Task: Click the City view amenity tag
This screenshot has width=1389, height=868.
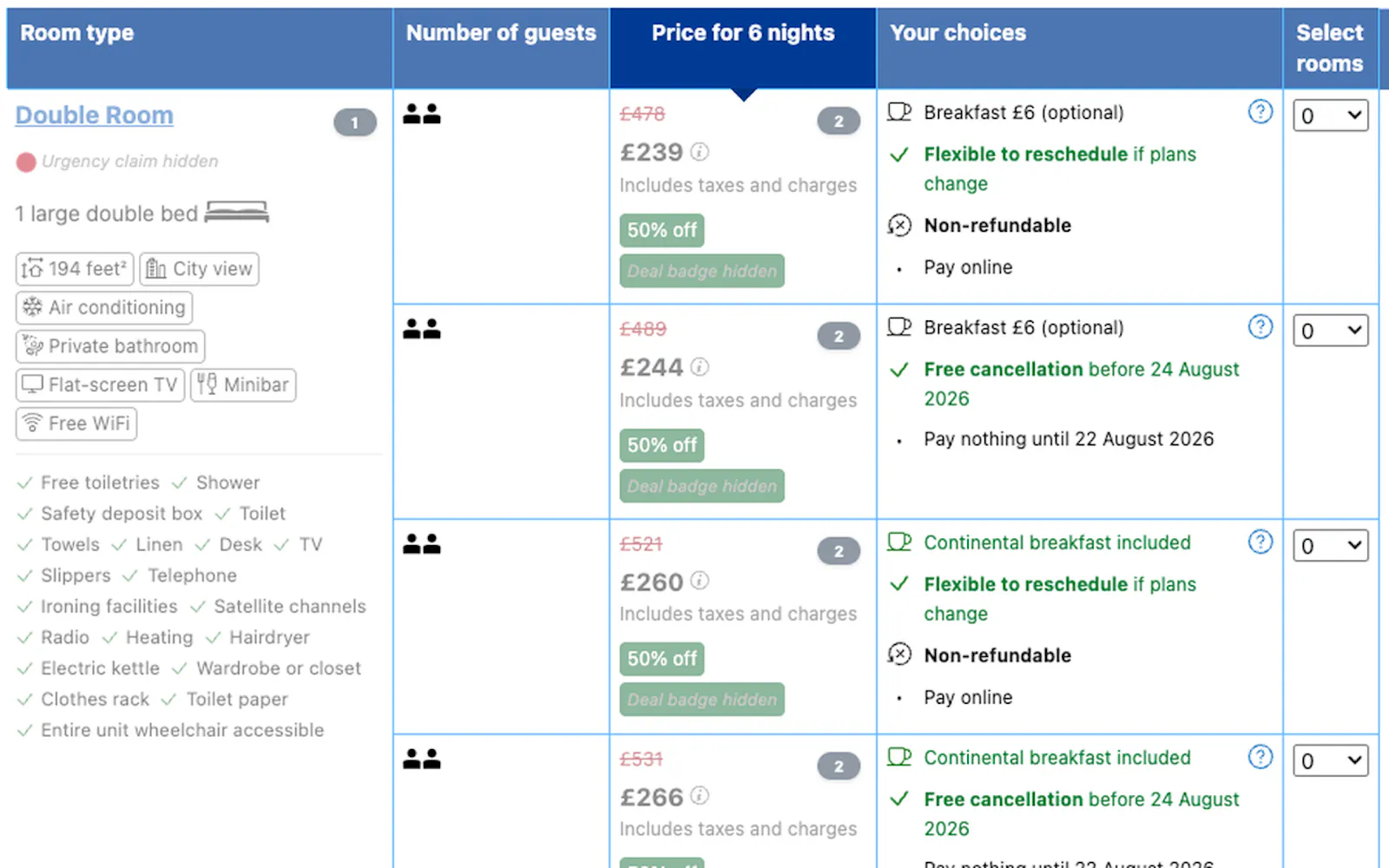Action: 199,269
